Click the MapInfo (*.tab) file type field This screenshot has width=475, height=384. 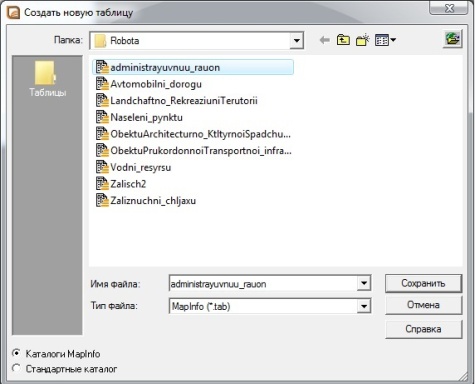tap(263, 306)
